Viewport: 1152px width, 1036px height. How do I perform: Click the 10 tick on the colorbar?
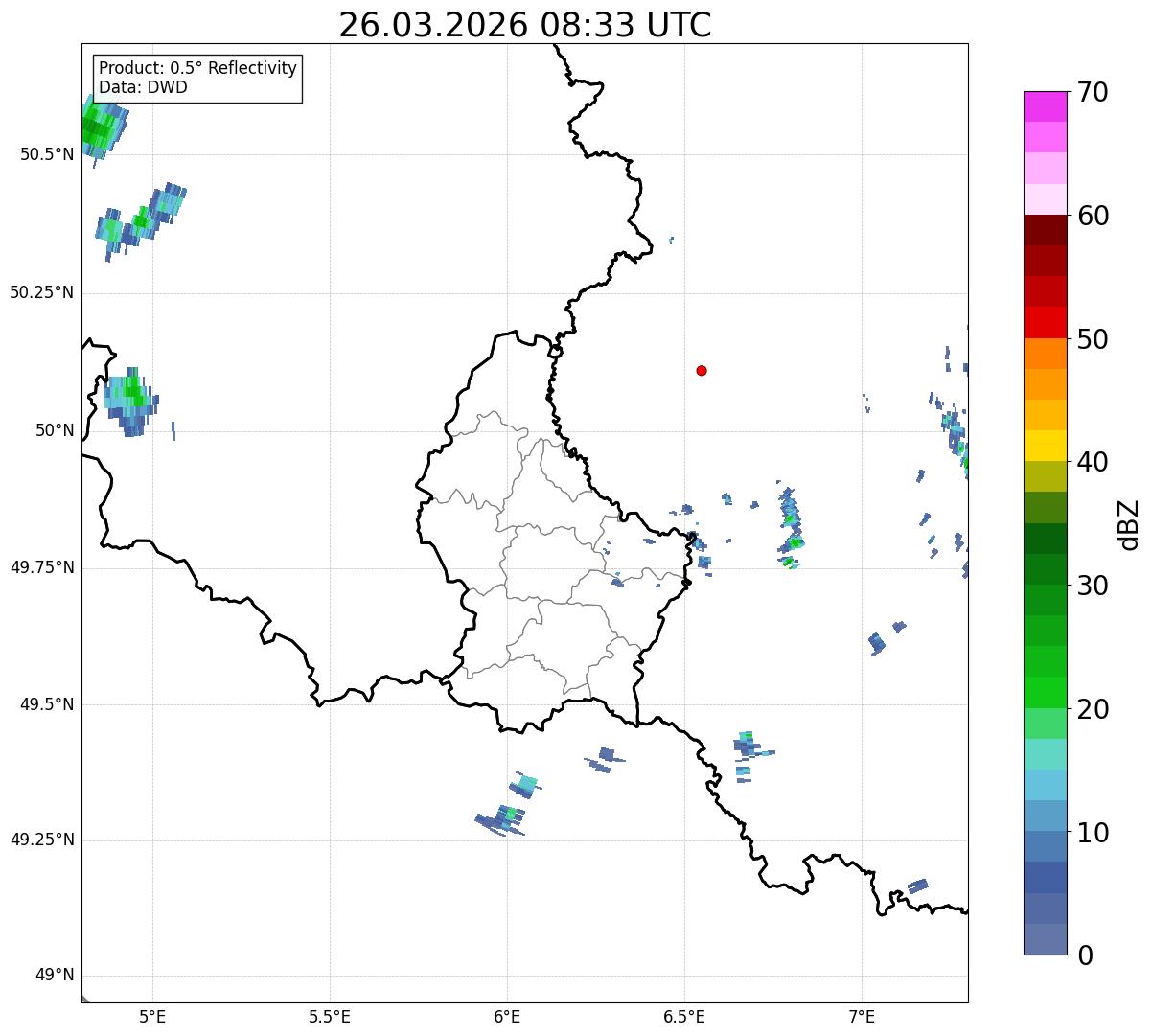click(1094, 832)
